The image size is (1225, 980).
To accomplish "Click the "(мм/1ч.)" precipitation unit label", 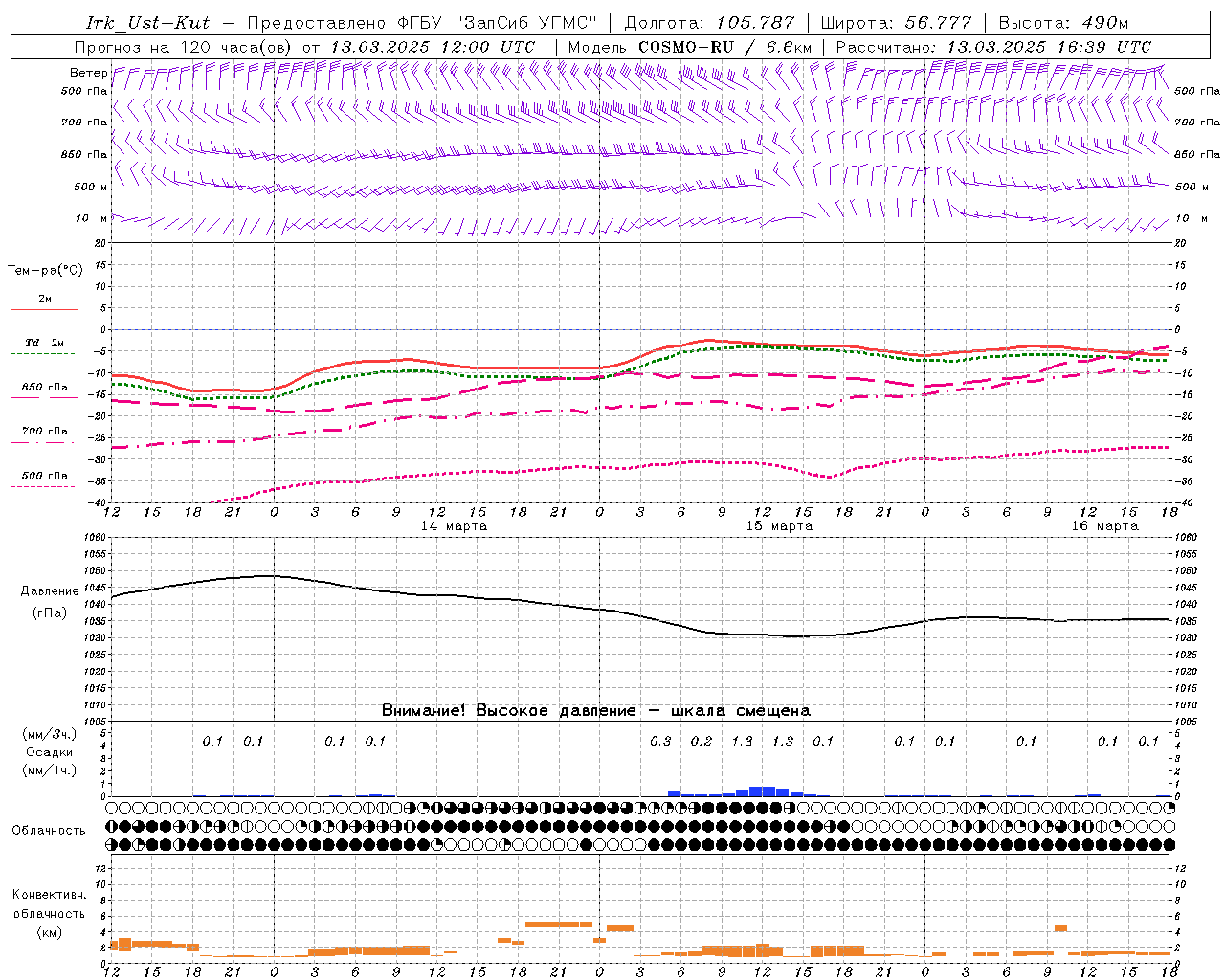I will (50, 770).
